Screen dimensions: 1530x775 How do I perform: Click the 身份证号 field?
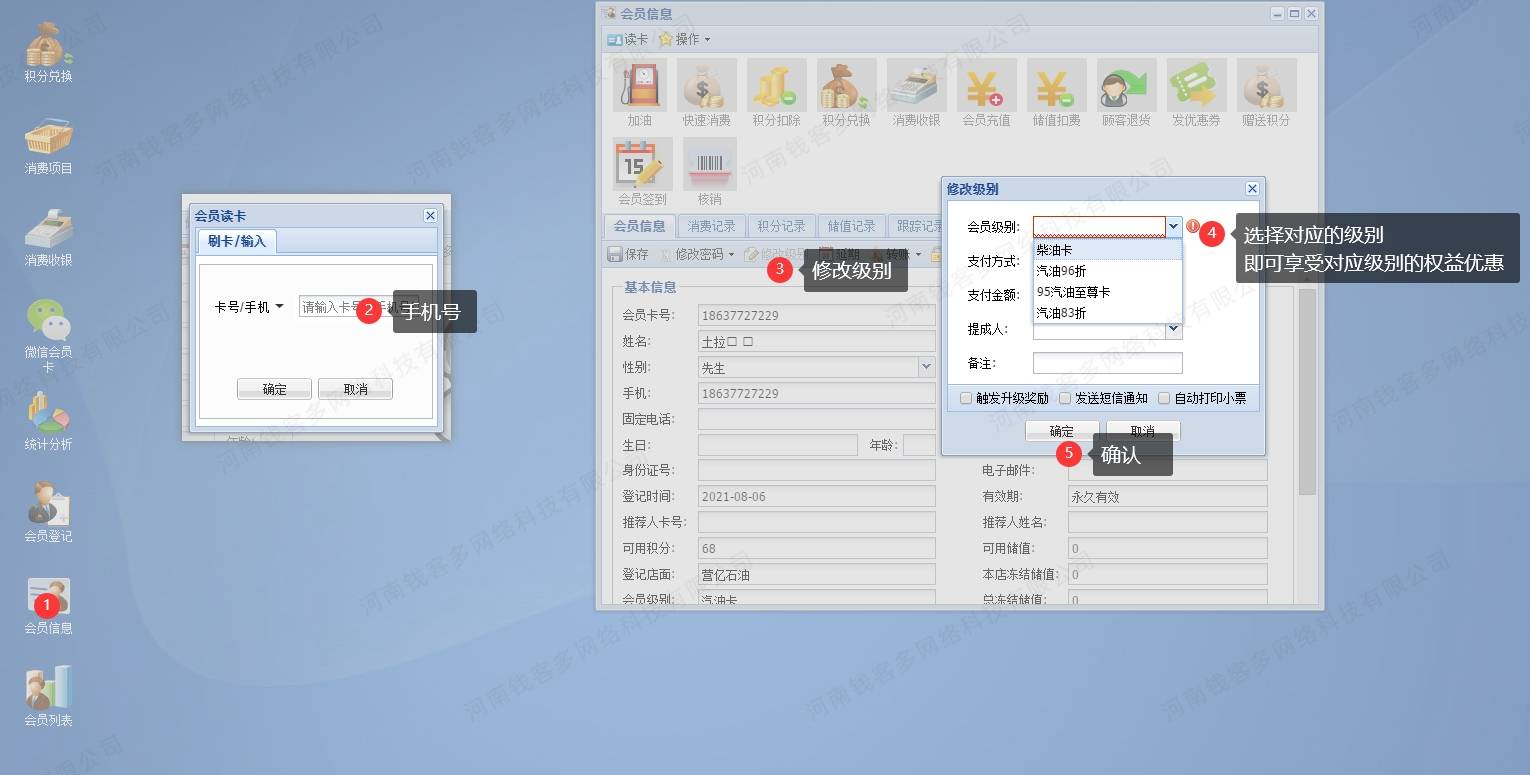(x=816, y=470)
